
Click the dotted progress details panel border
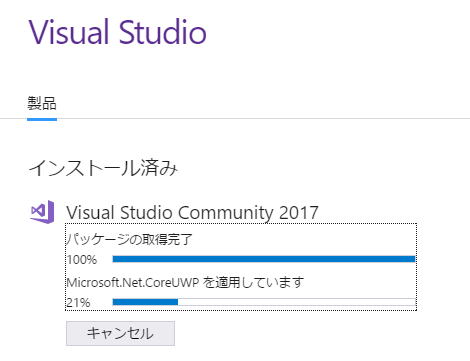[x=241, y=224]
